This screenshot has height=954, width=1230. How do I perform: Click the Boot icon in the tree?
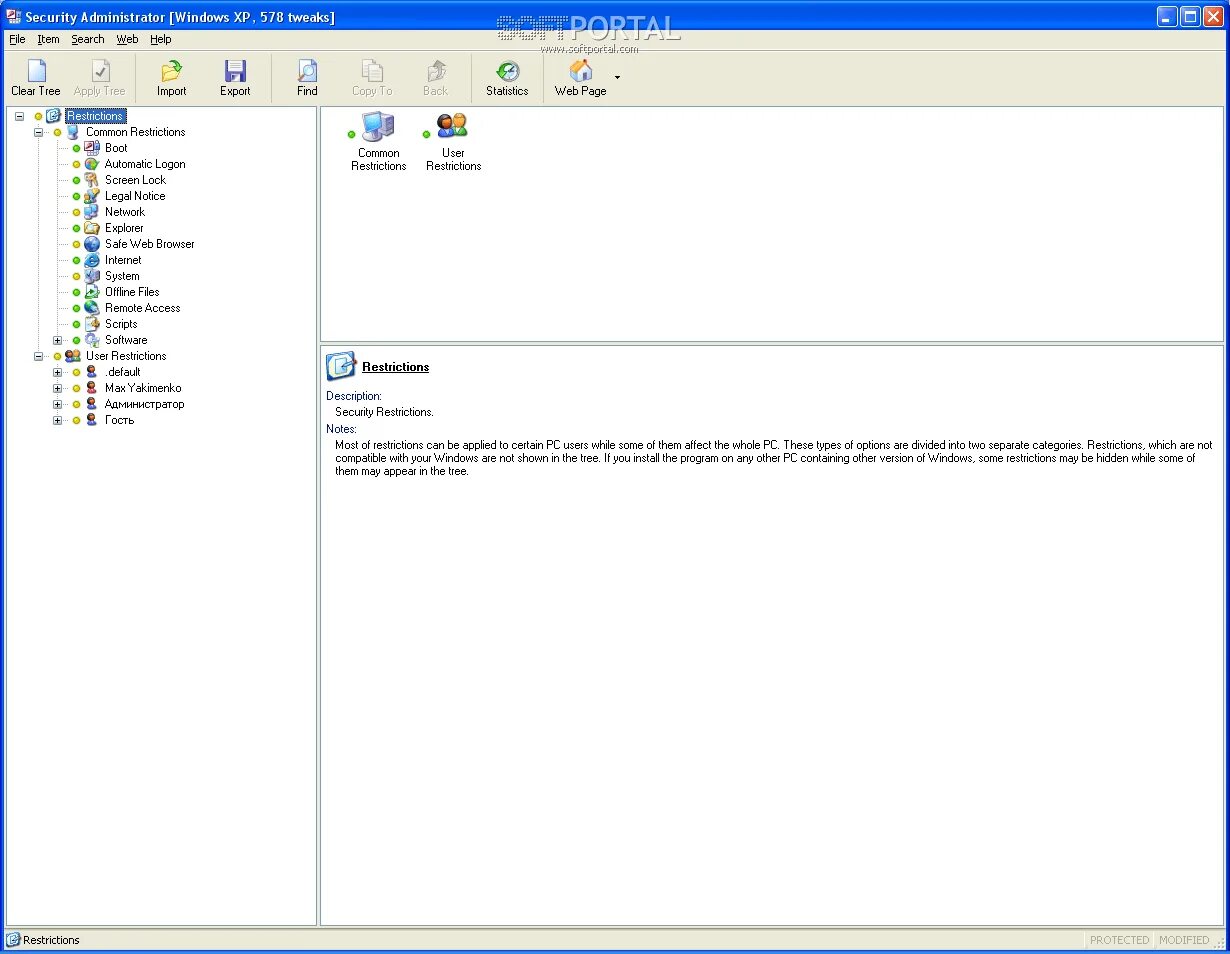(x=92, y=148)
